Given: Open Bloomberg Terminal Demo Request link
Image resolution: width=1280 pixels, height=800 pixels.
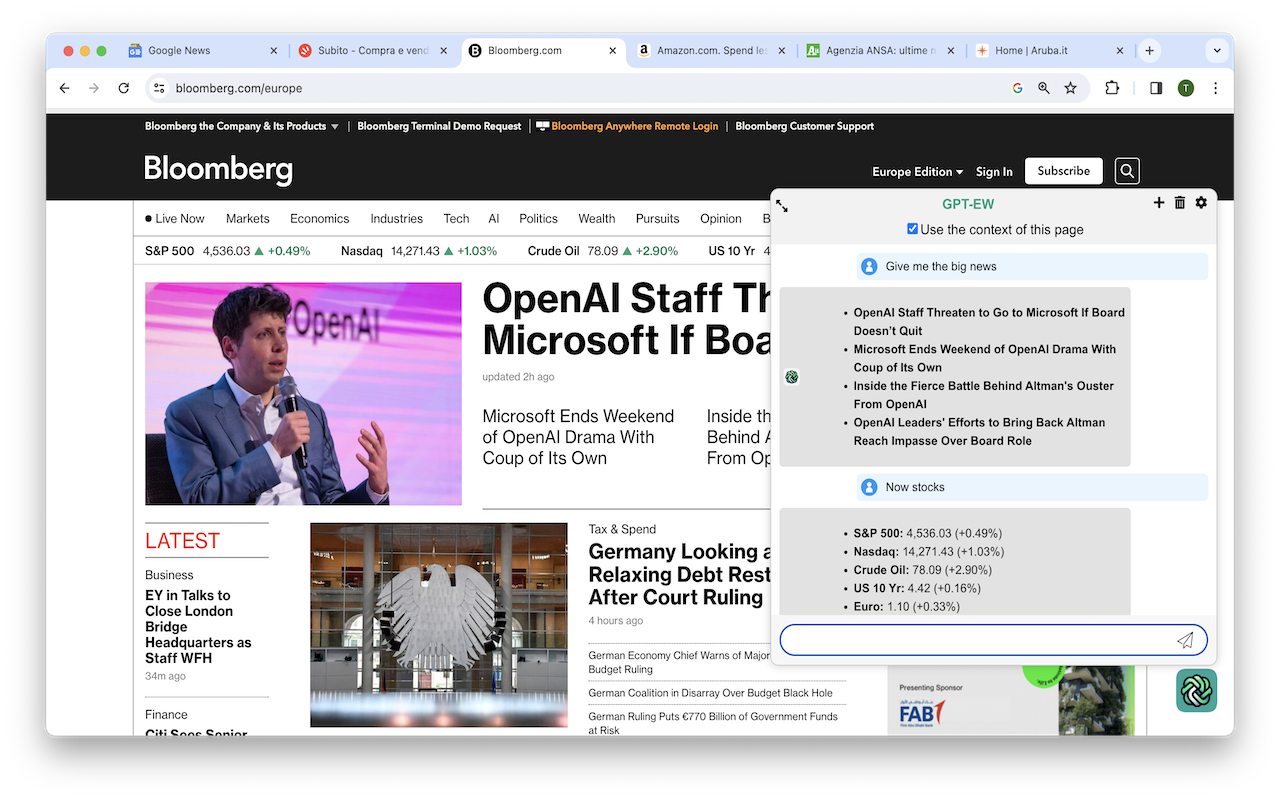Looking at the screenshot, I should (439, 126).
